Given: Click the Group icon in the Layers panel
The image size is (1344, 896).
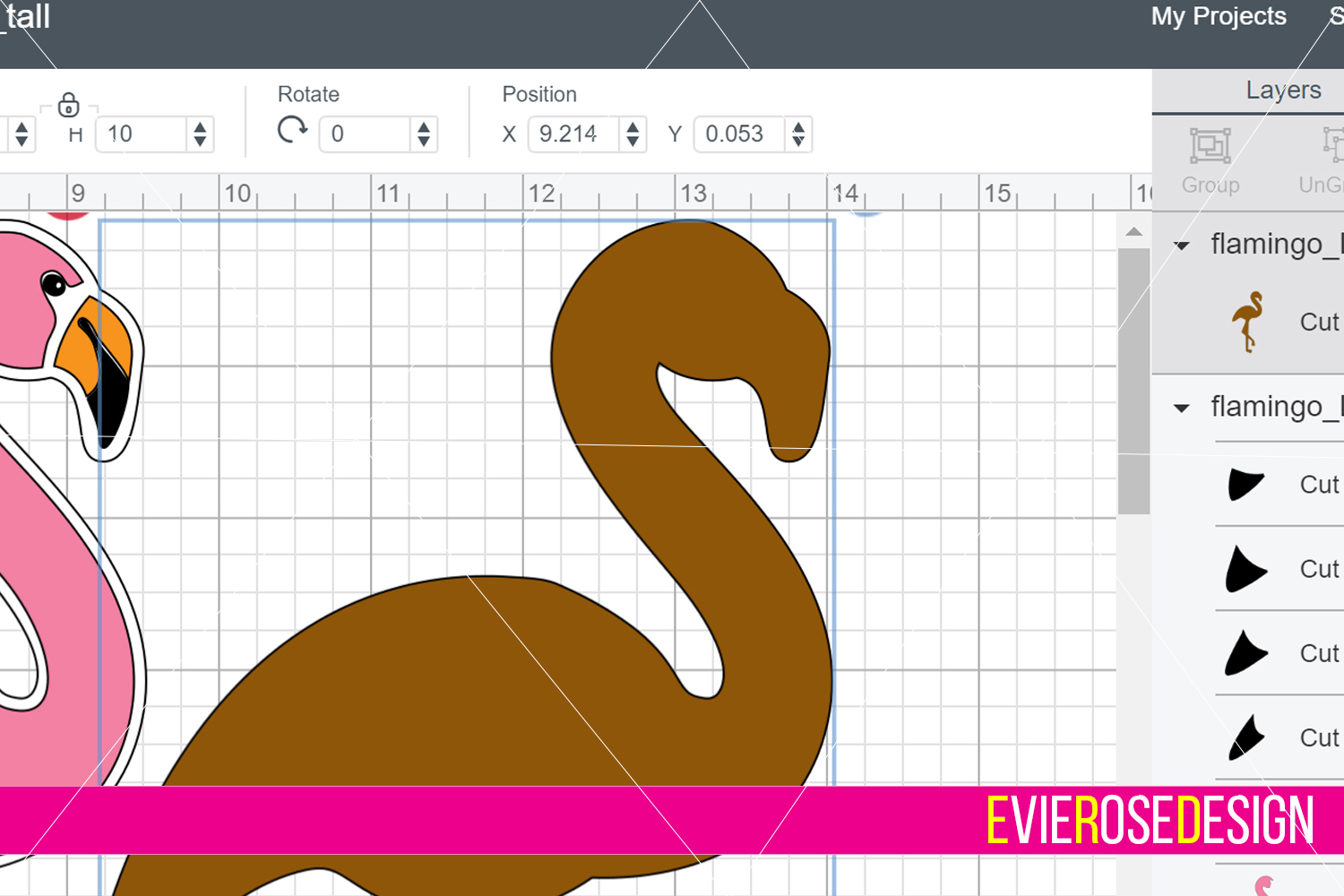Looking at the screenshot, I should tap(1210, 145).
